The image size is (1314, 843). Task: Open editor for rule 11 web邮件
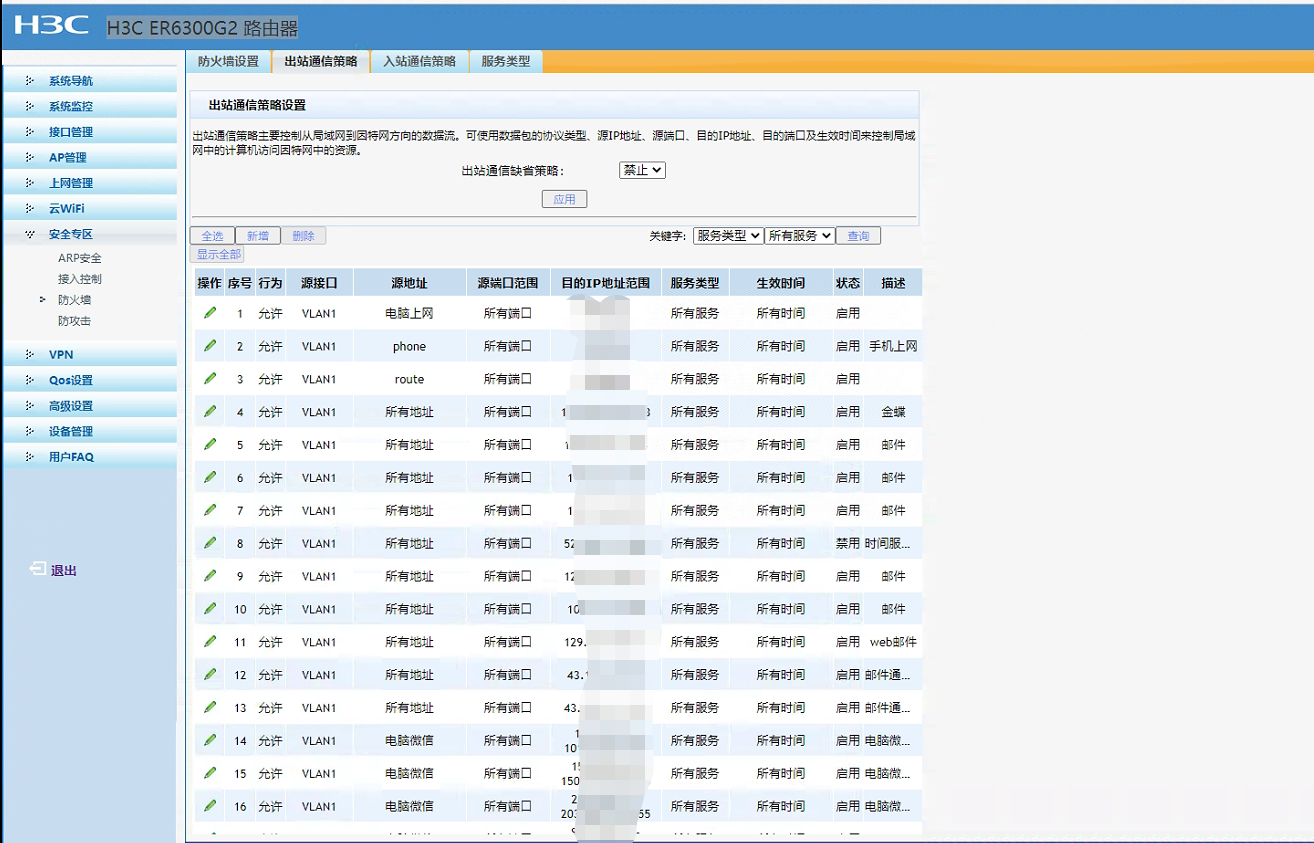[x=210, y=641]
